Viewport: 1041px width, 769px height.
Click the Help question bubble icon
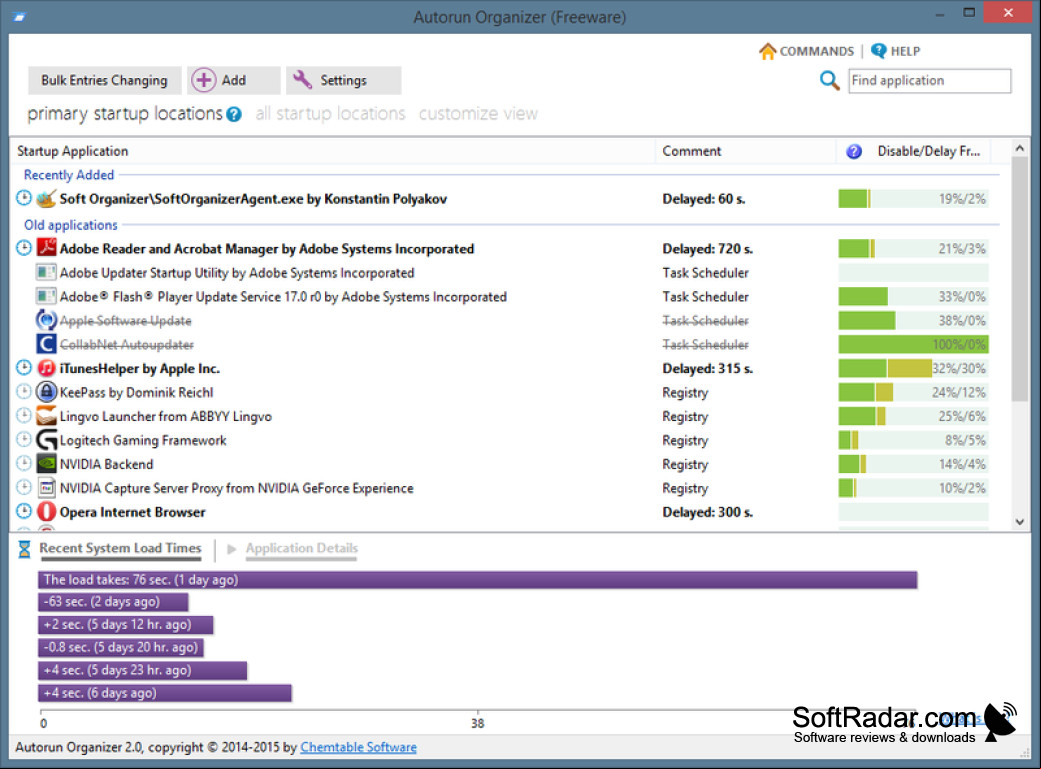tap(878, 51)
